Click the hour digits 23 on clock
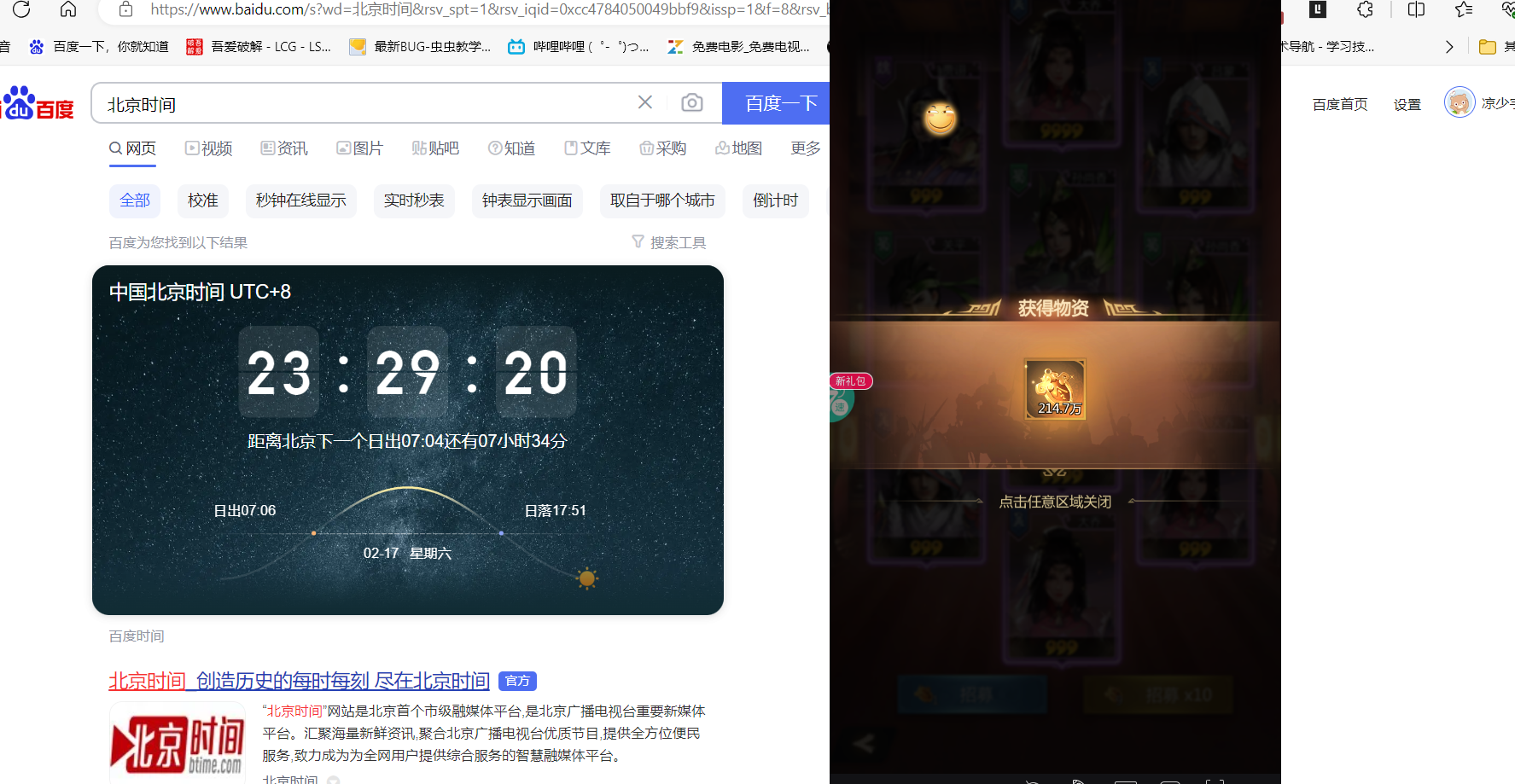The width and height of the screenshot is (1515, 784). [279, 372]
